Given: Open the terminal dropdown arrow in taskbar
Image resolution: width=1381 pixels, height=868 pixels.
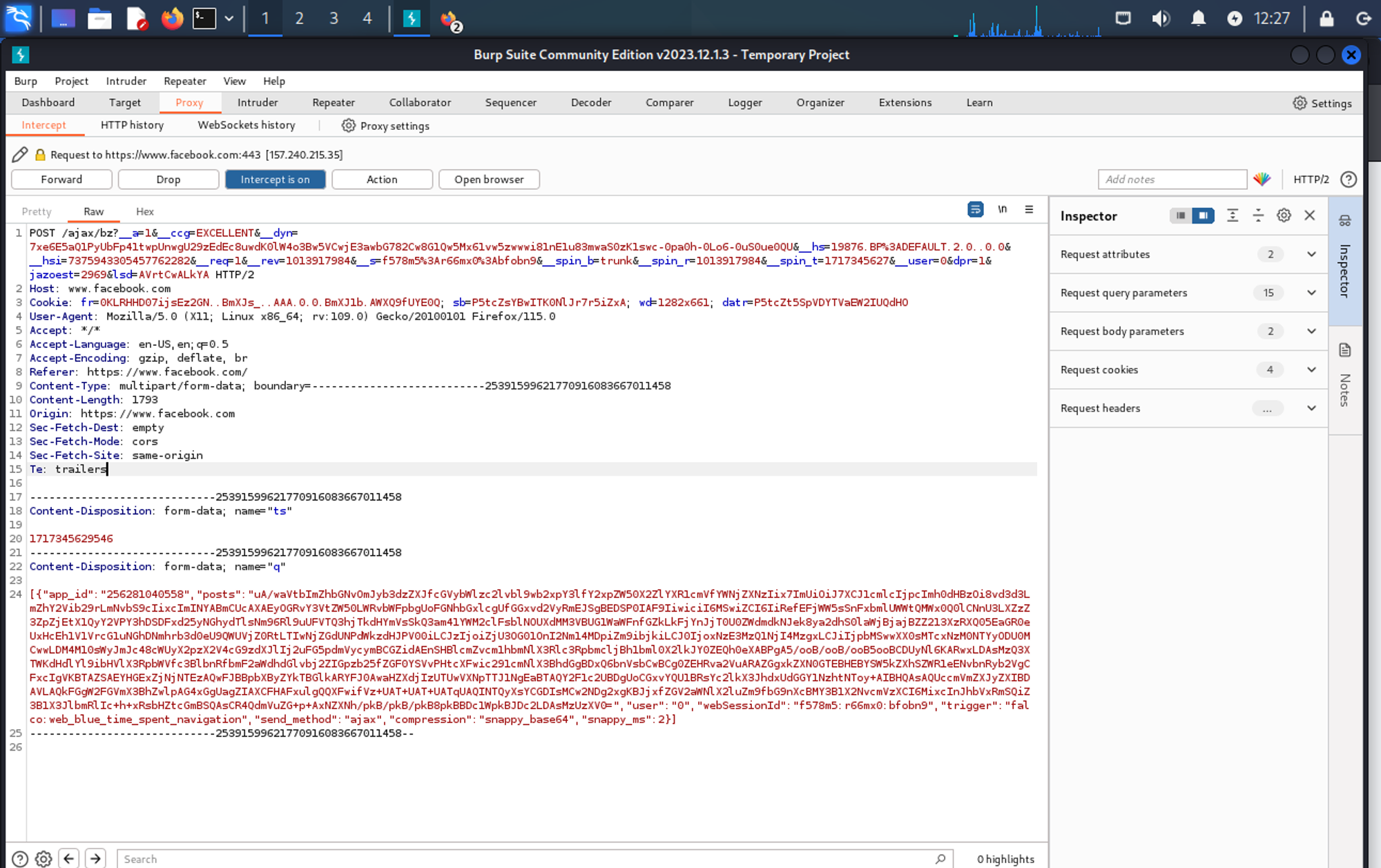Looking at the screenshot, I should tap(229, 19).
